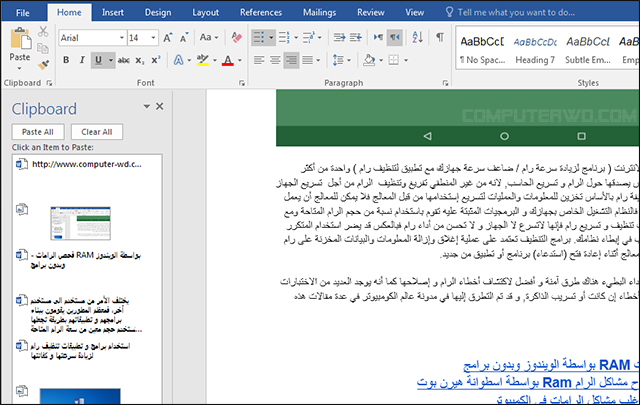This screenshot has height=405, width=640.
Task: Insert numbered list
Action: pyautogui.click(x=284, y=38)
